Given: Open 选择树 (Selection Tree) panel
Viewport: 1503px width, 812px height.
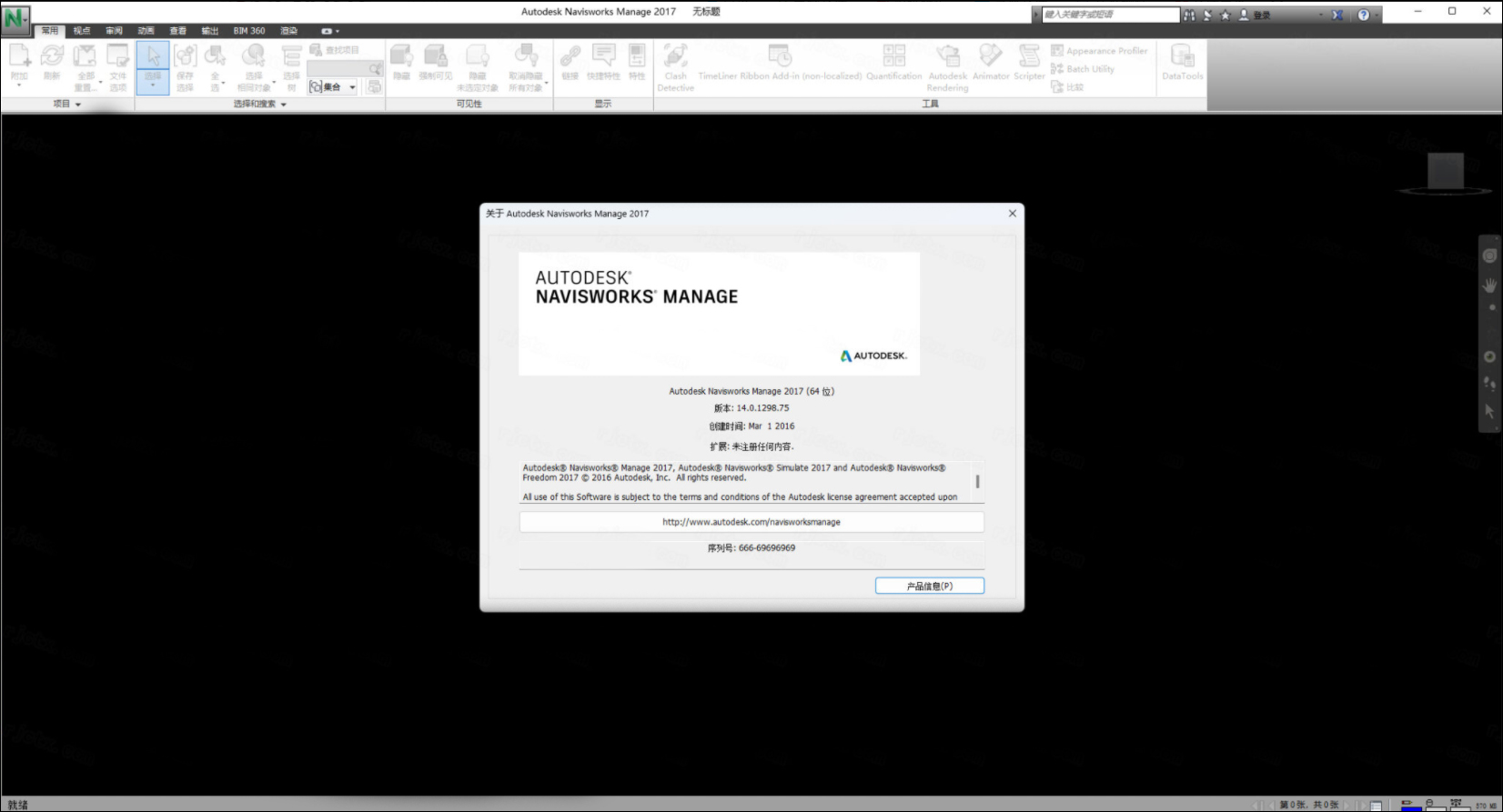Looking at the screenshot, I should coord(291,67).
